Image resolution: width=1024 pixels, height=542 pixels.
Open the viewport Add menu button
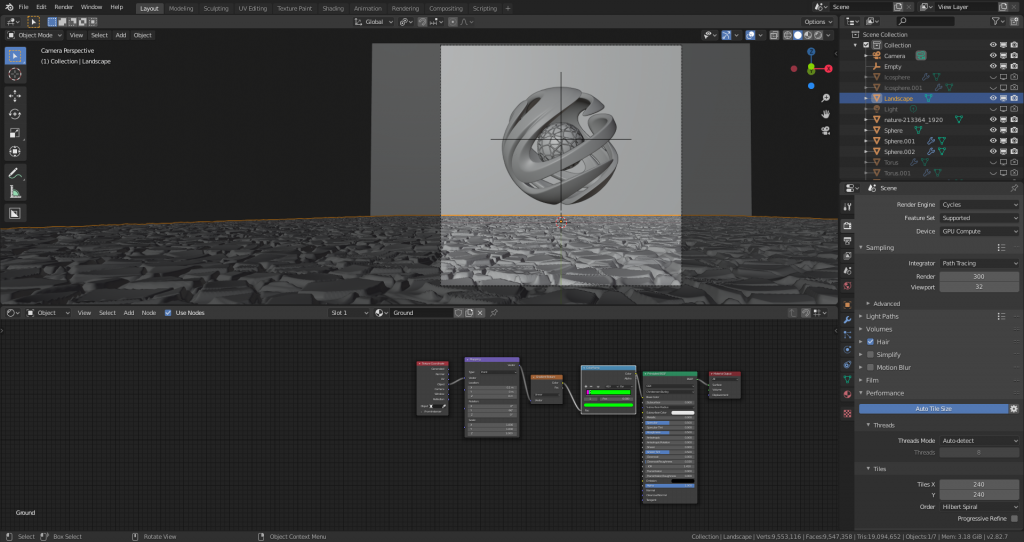(121, 35)
